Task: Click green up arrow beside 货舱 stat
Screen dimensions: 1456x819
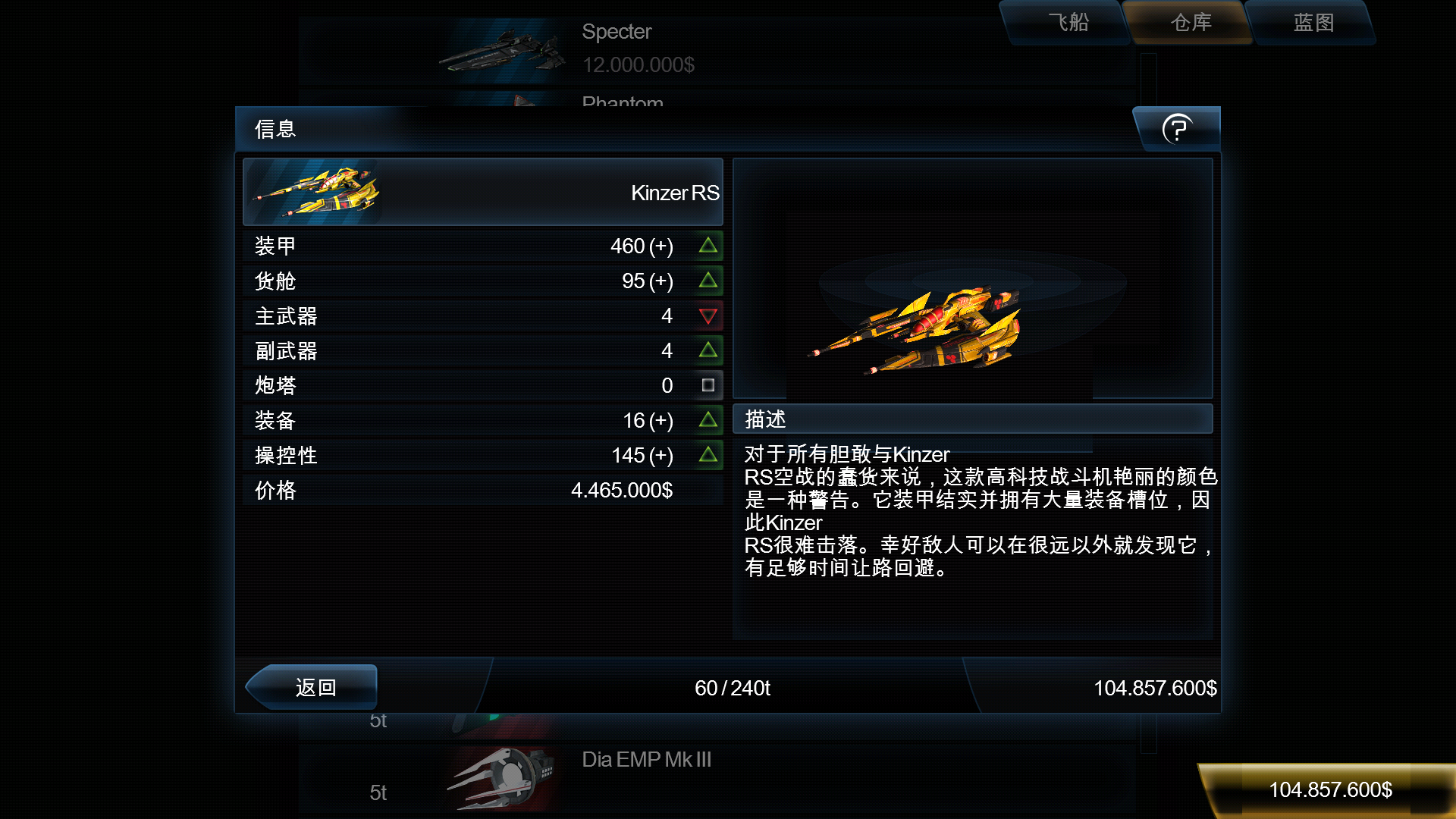Action: coord(708,281)
